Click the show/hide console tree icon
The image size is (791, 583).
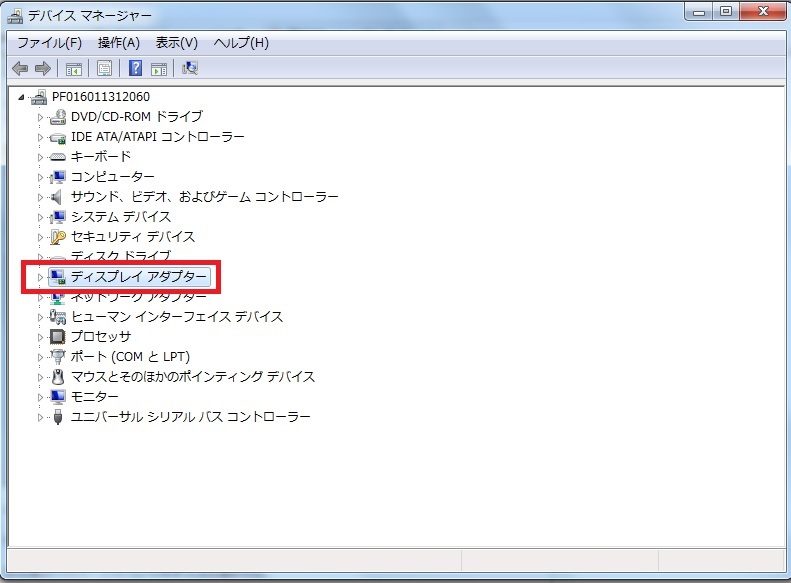click(x=73, y=68)
